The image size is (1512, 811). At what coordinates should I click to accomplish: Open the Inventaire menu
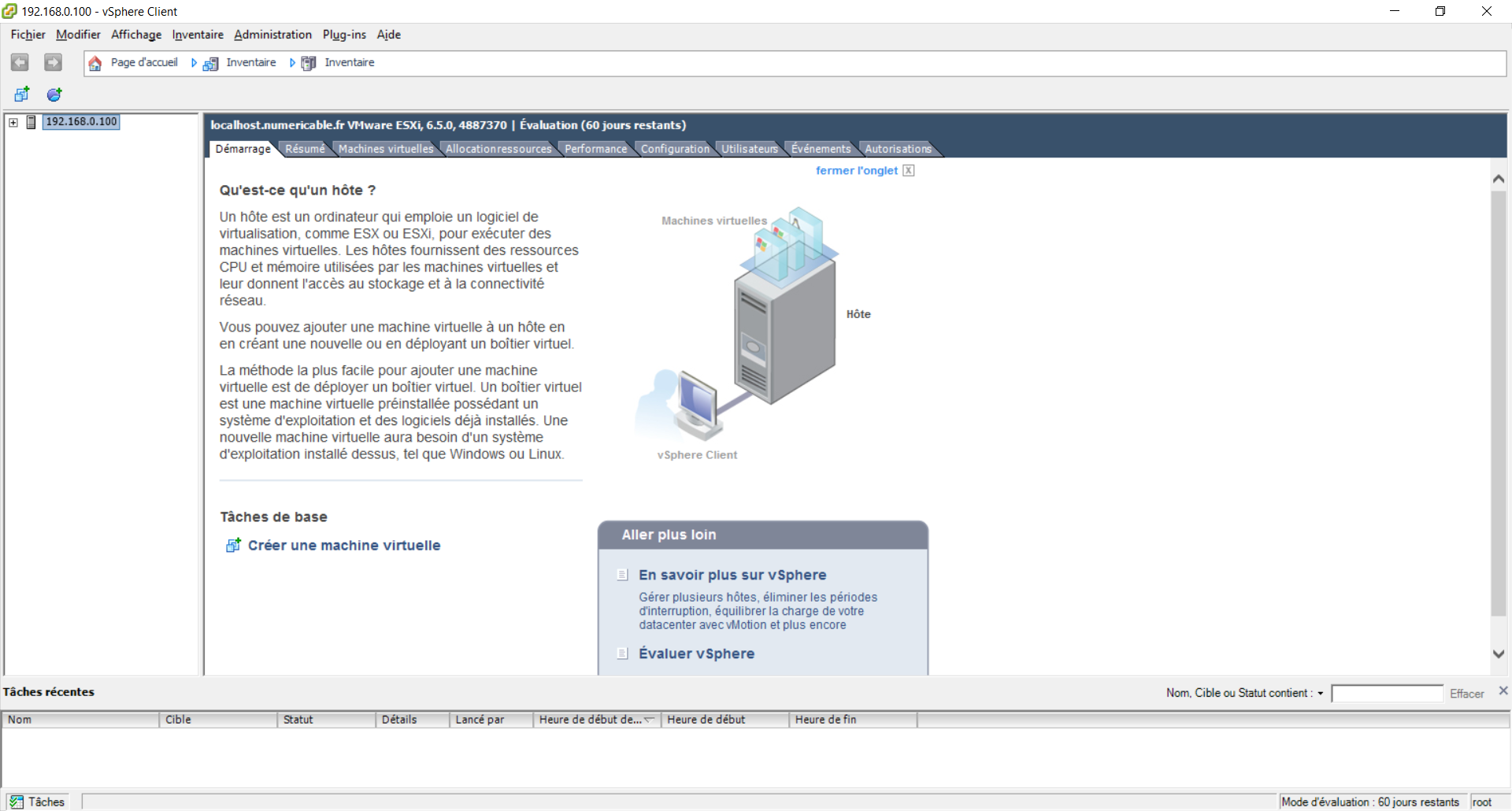[198, 35]
